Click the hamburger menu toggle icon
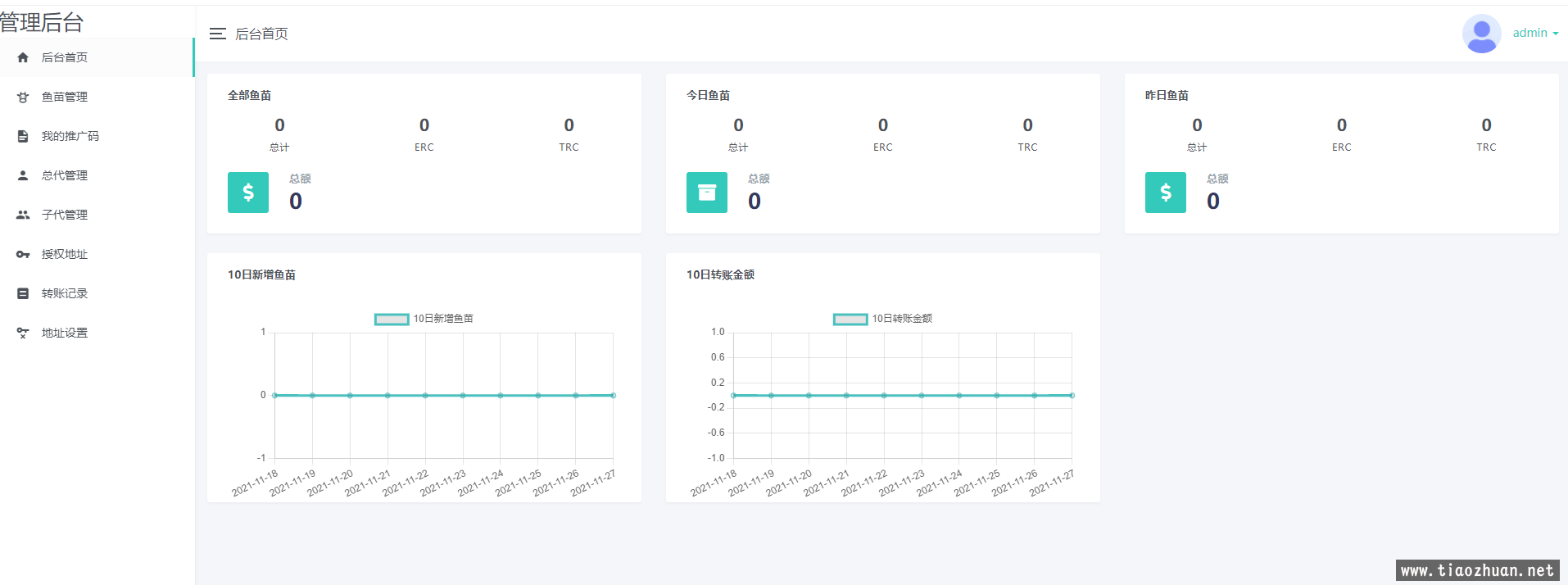The width and height of the screenshot is (1568, 585). pos(217,34)
